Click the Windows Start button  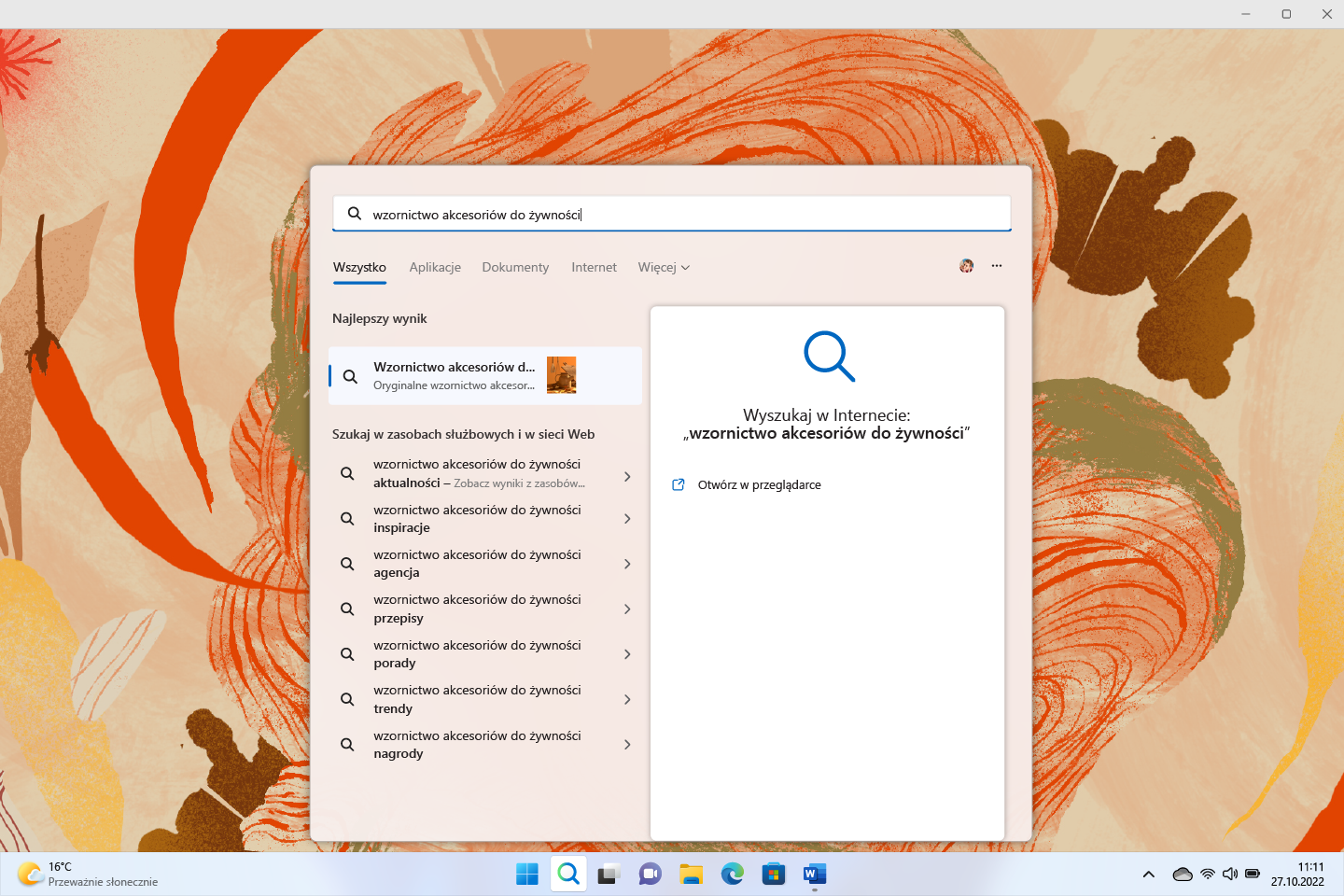coord(527,875)
